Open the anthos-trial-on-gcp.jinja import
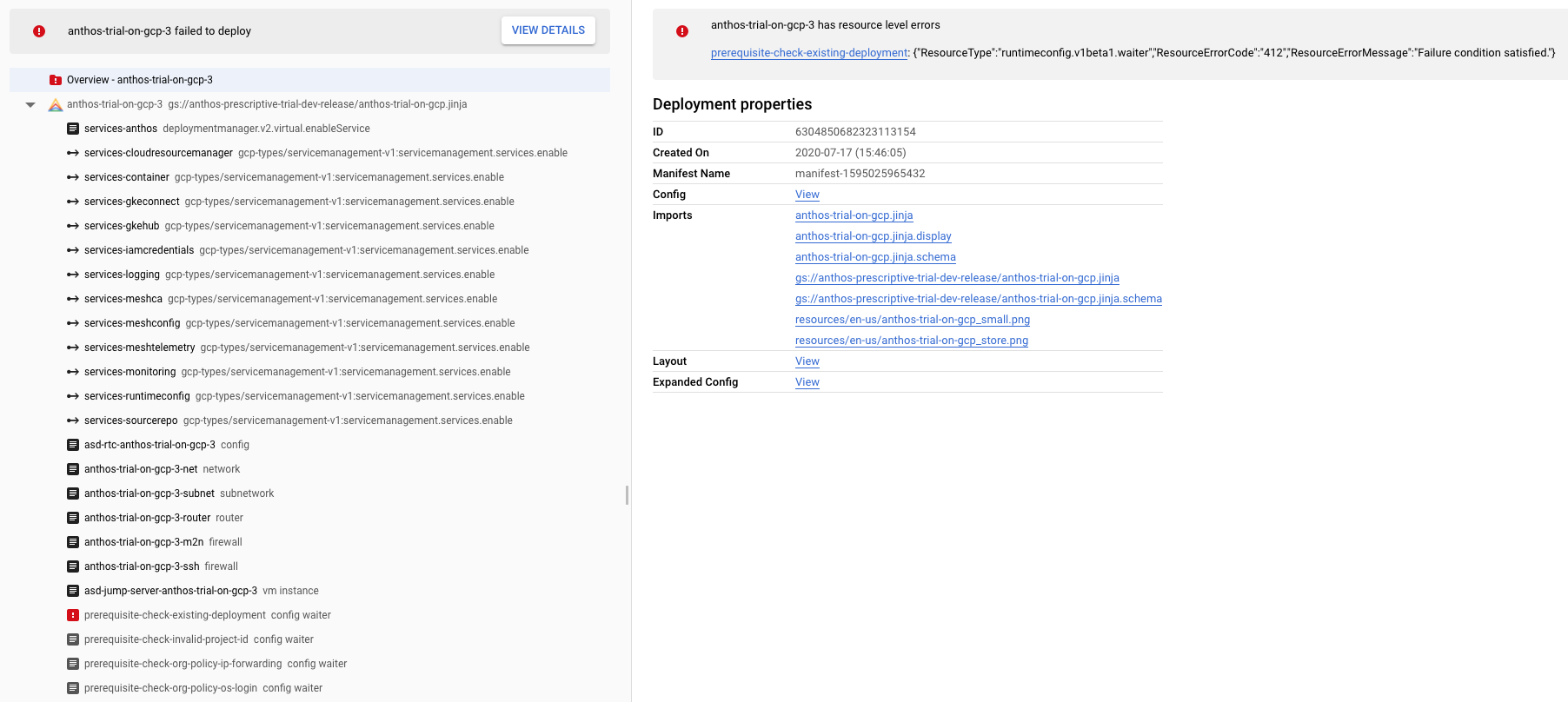The height and width of the screenshot is (702, 1568). pyautogui.click(x=854, y=215)
